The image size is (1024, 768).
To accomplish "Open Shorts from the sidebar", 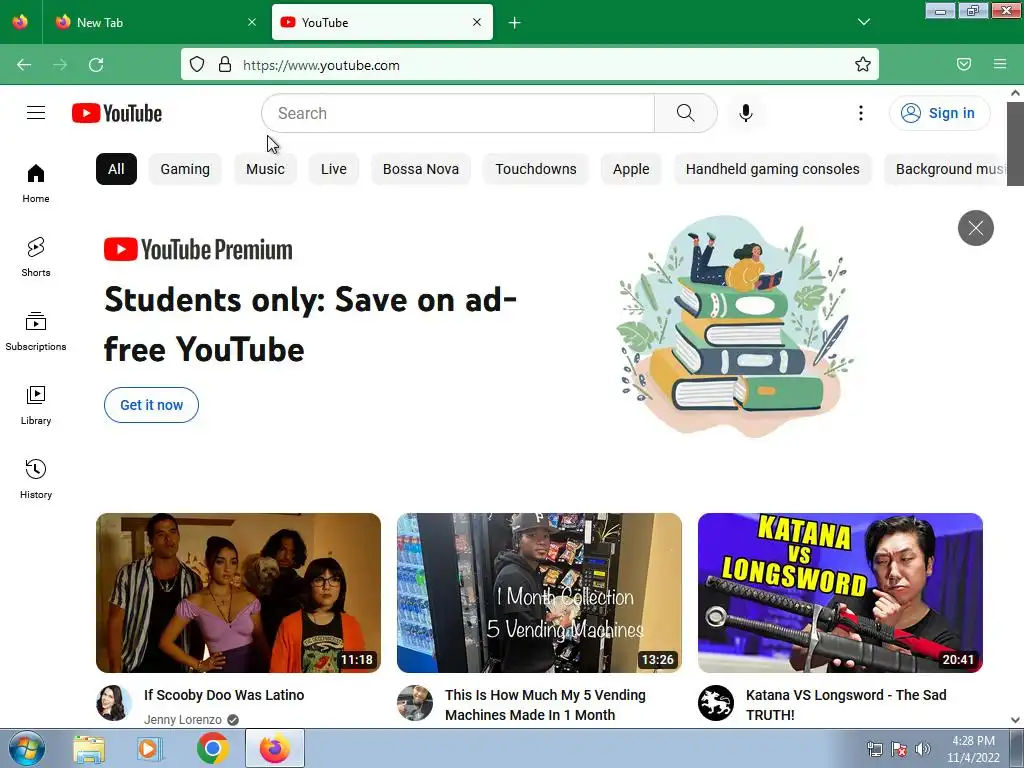I will pos(36,257).
